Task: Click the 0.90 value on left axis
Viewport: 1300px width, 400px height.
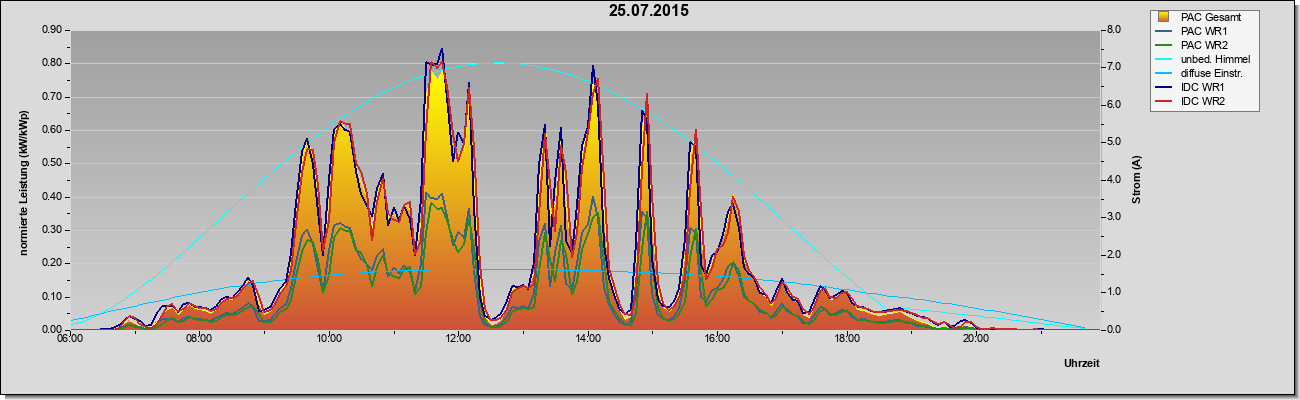Action: (52, 30)
